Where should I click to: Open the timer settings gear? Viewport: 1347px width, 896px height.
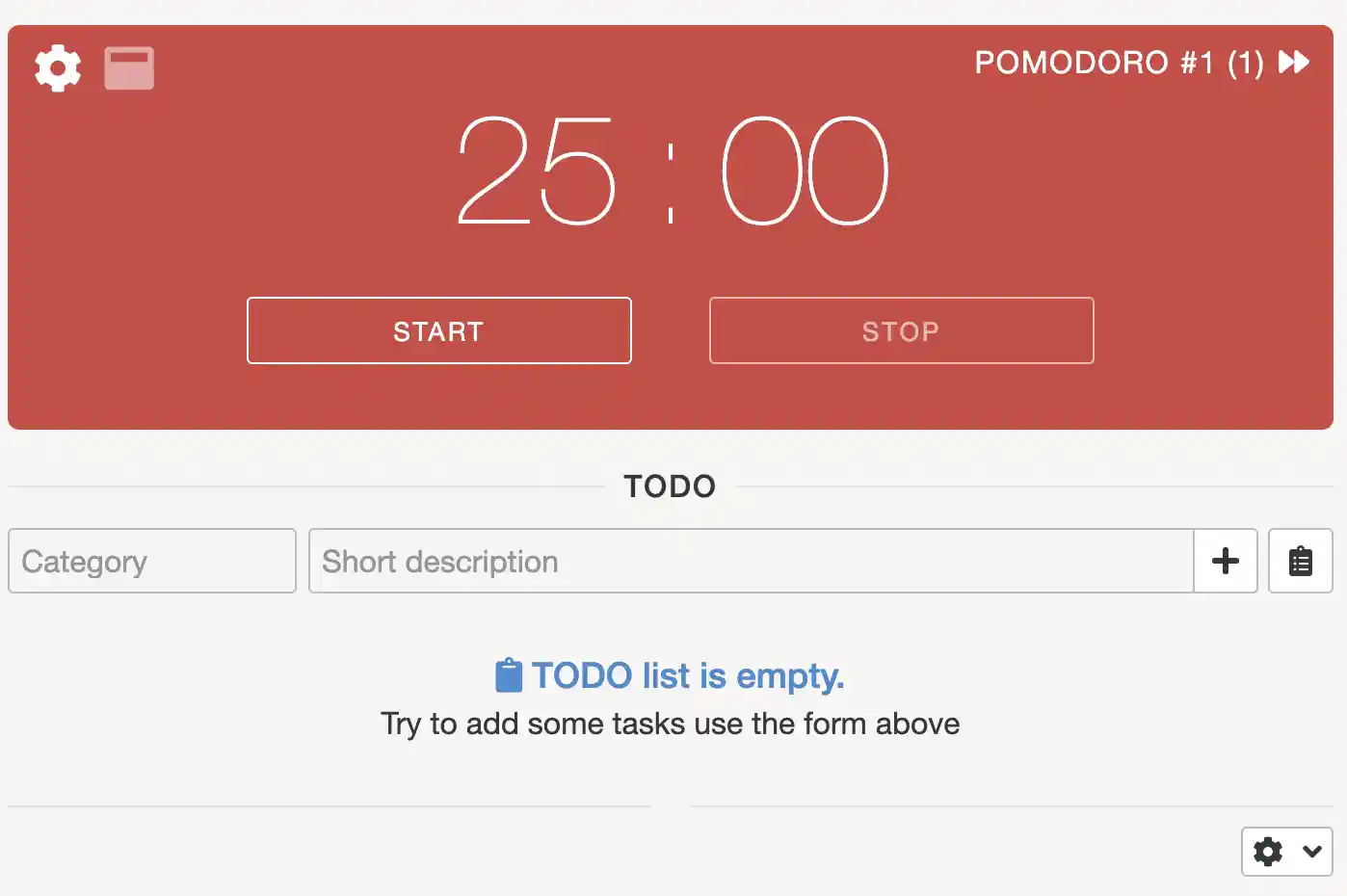click(58, 67)
